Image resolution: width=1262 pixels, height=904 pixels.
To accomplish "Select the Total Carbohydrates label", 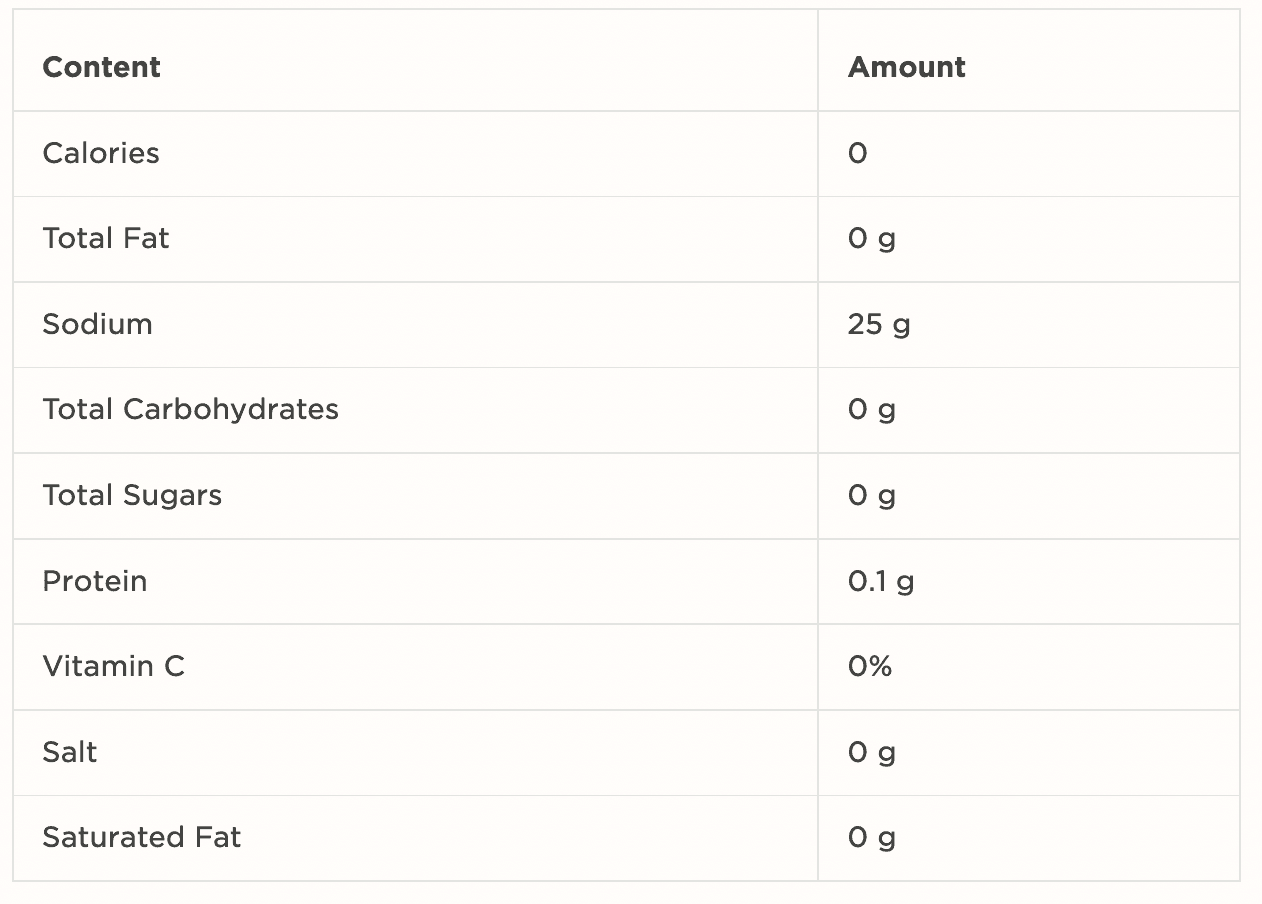I will click(x=191, y=410).
